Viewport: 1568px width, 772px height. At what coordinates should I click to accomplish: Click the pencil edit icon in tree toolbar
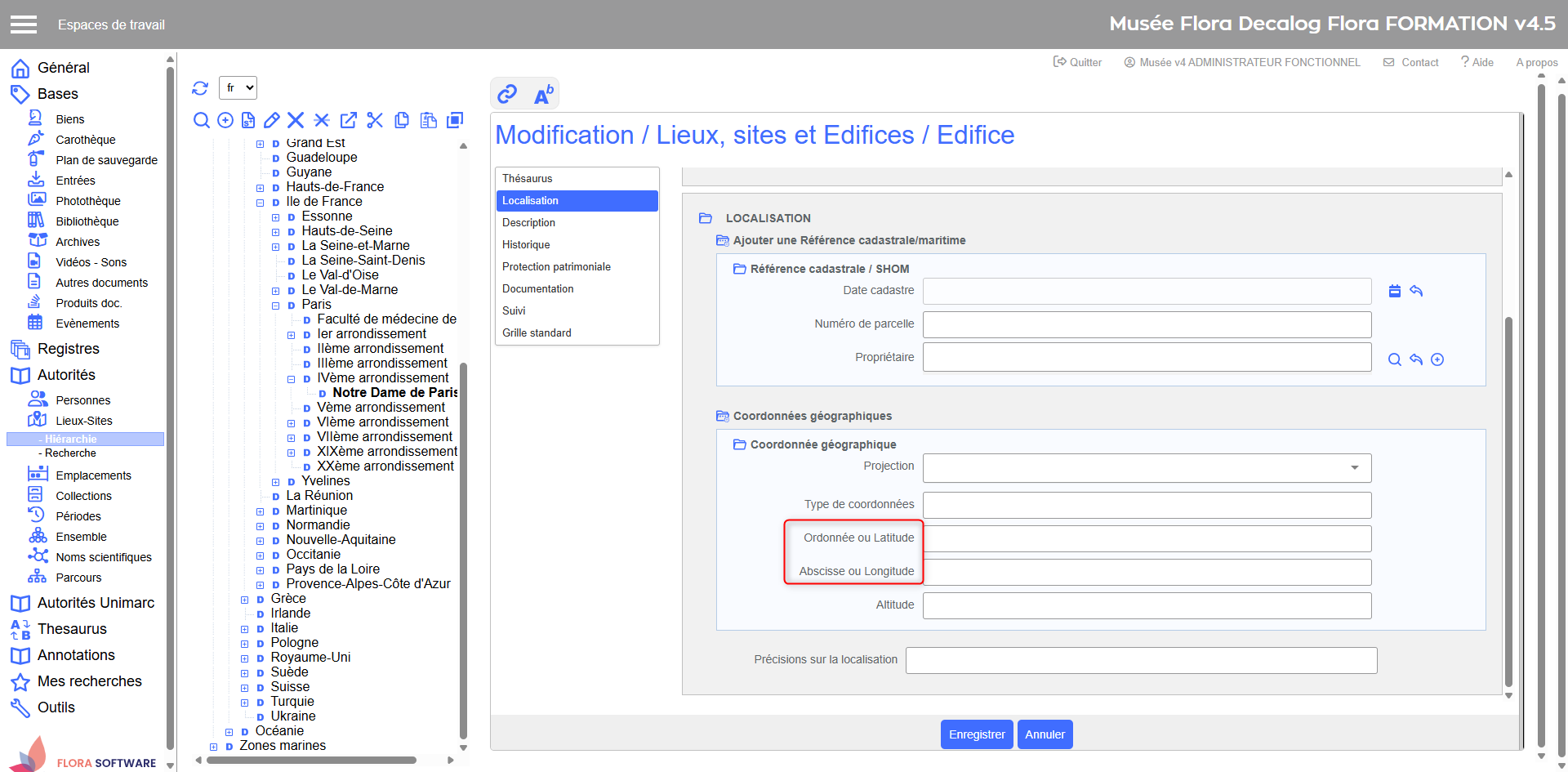click(x=272, y=121)
